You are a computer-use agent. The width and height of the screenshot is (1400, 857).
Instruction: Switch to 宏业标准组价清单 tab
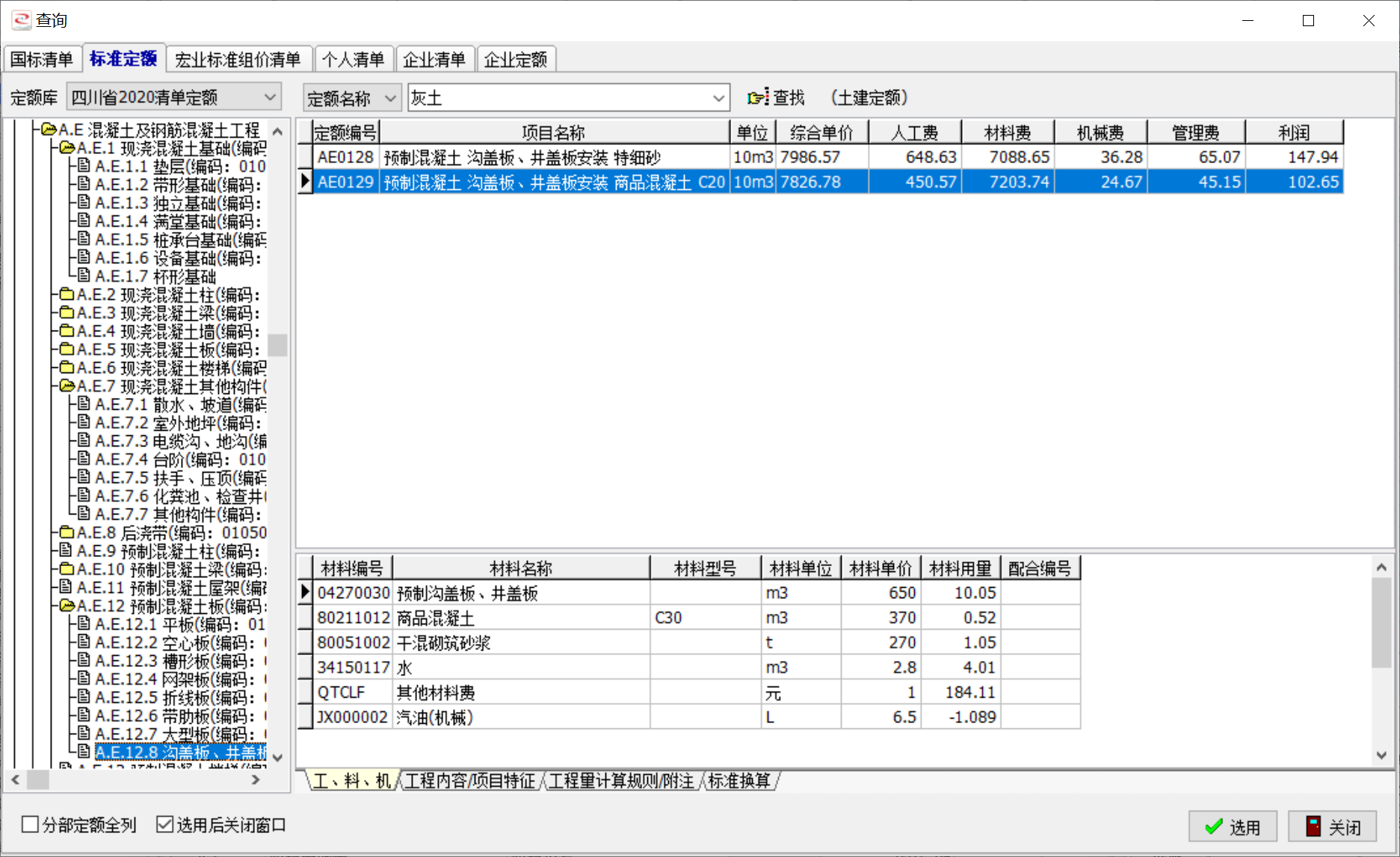click(x=238, y=59)
